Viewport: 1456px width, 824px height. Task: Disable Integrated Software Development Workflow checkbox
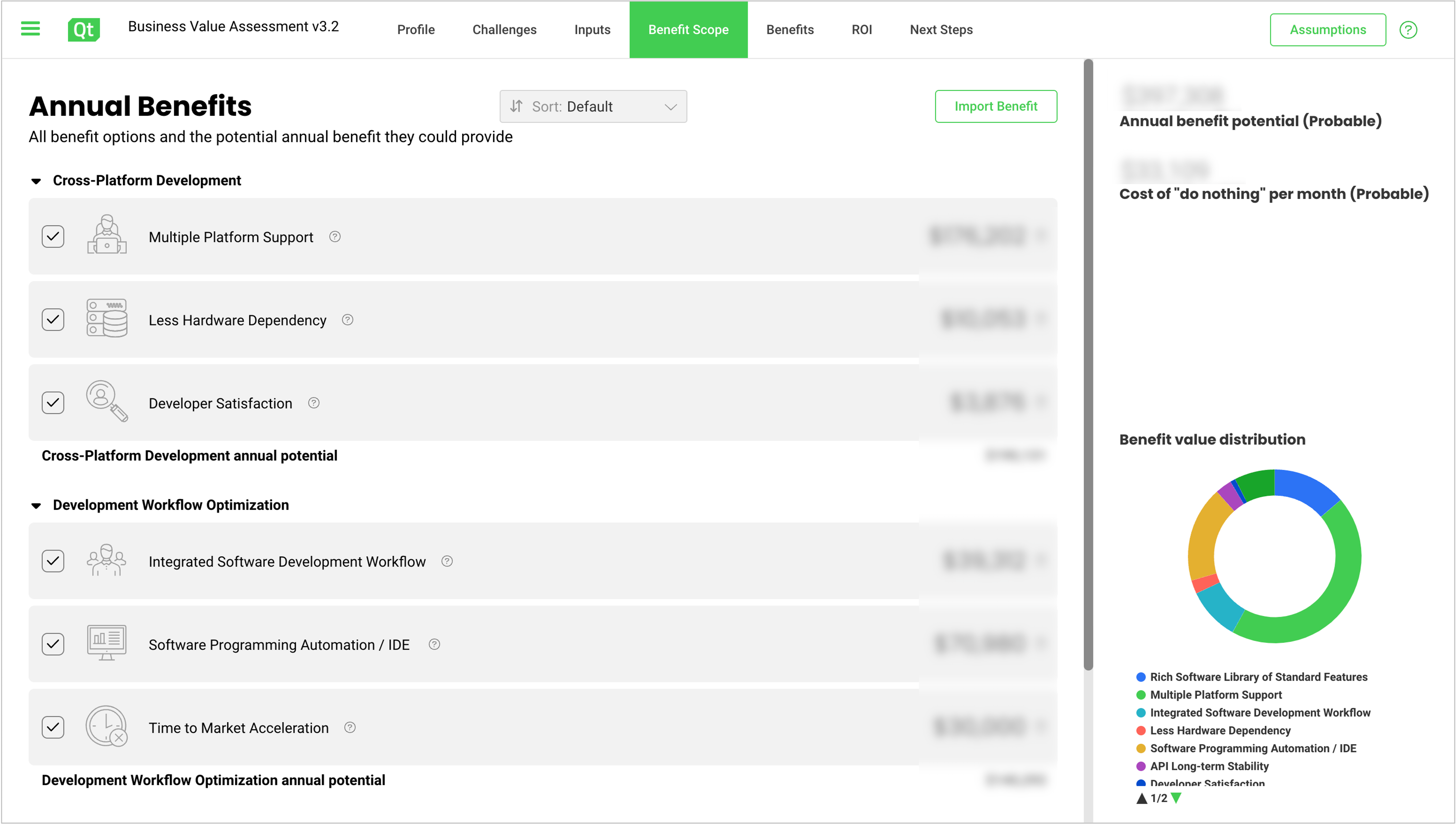tap(53, 561)
